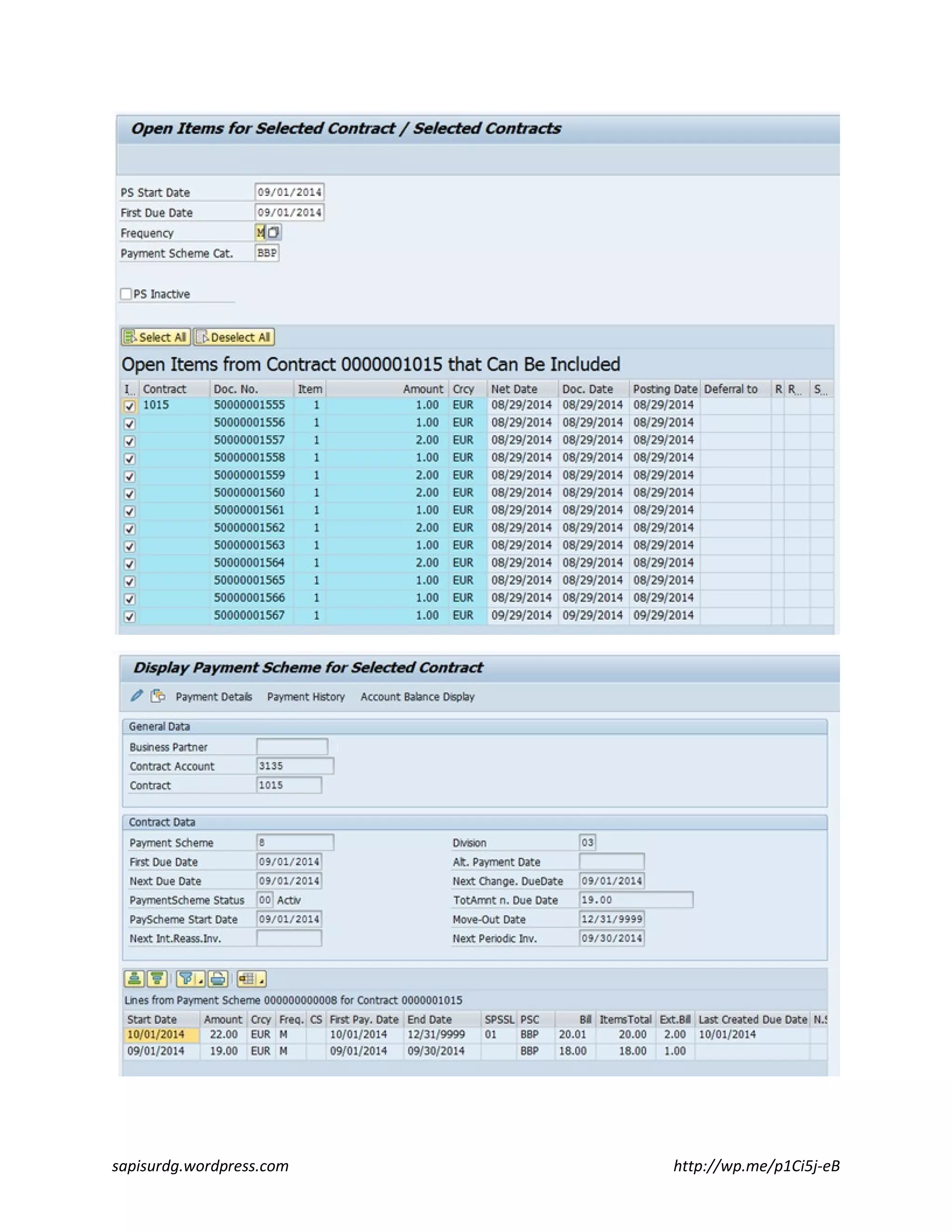Open Payment History from the toolbar

pos(306,697)
